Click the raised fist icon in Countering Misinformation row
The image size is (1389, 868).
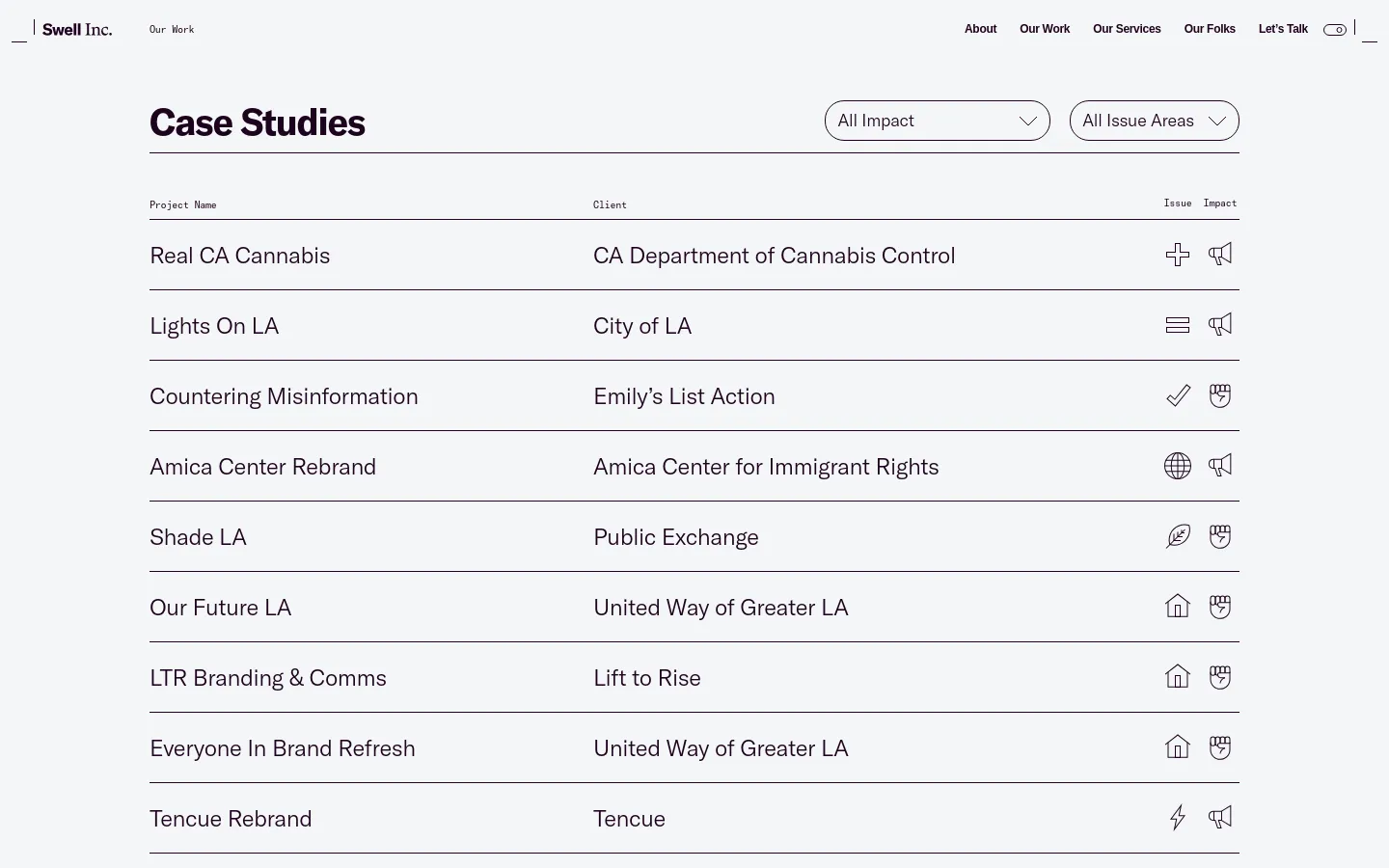pyautogui.click(x=1220, y=395)
